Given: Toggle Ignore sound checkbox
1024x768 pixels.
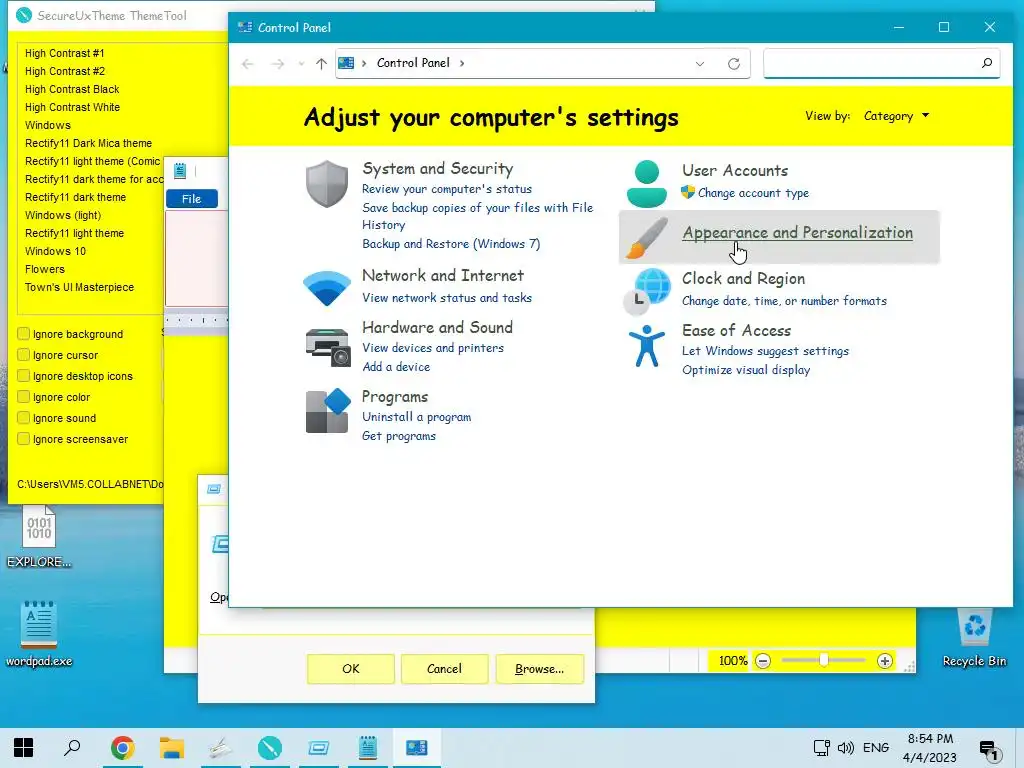Looking at the screenshot, I should [x=24, y=417].
